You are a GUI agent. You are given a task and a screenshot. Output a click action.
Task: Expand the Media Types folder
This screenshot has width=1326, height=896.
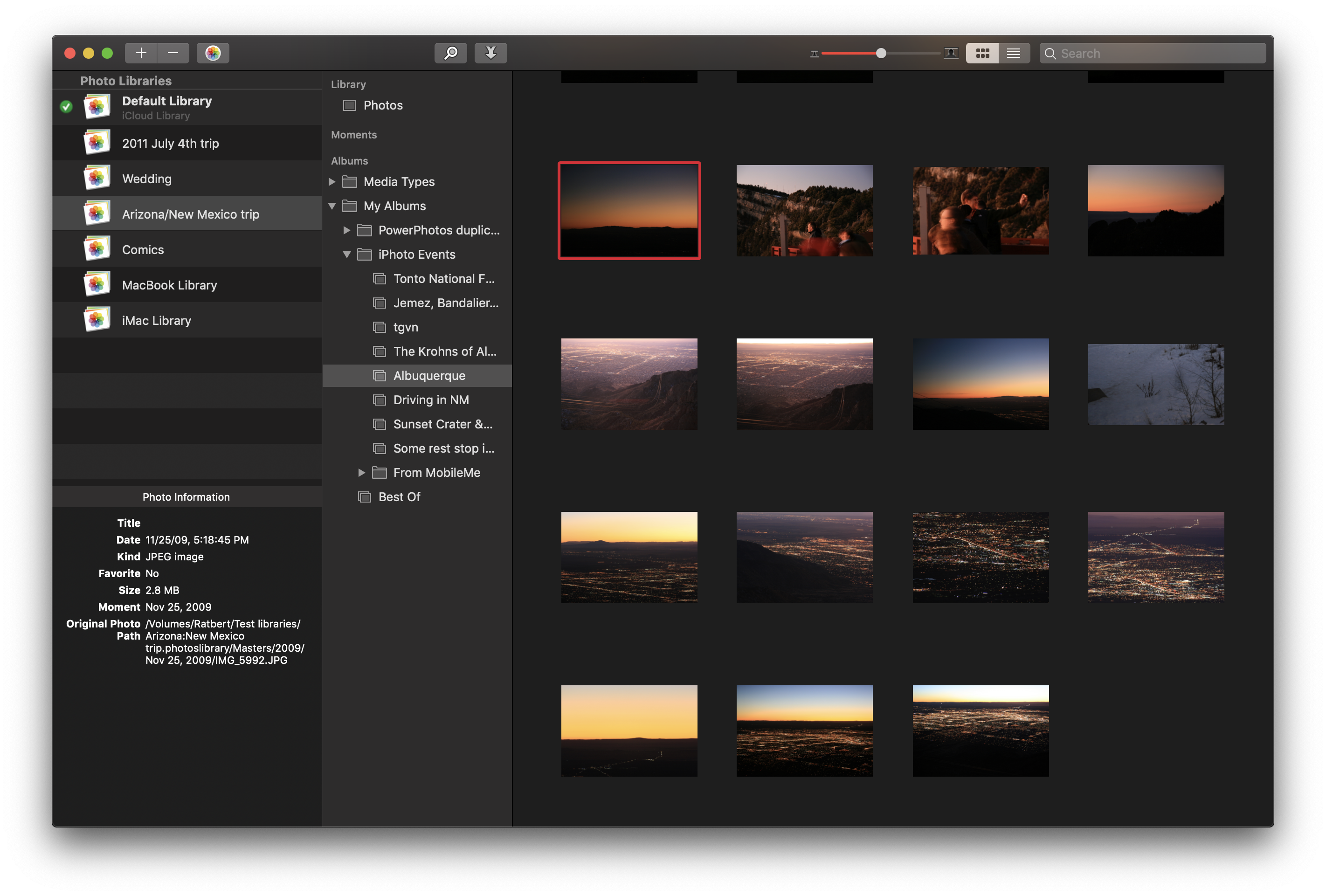(x=331, y=182)
